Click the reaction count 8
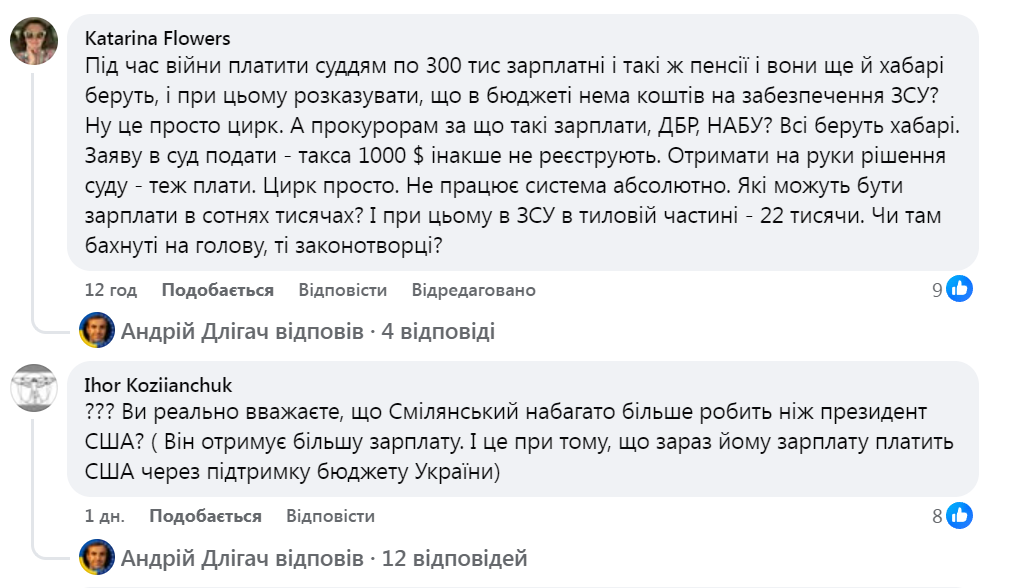1018x588 pixels. pos(937,516)
